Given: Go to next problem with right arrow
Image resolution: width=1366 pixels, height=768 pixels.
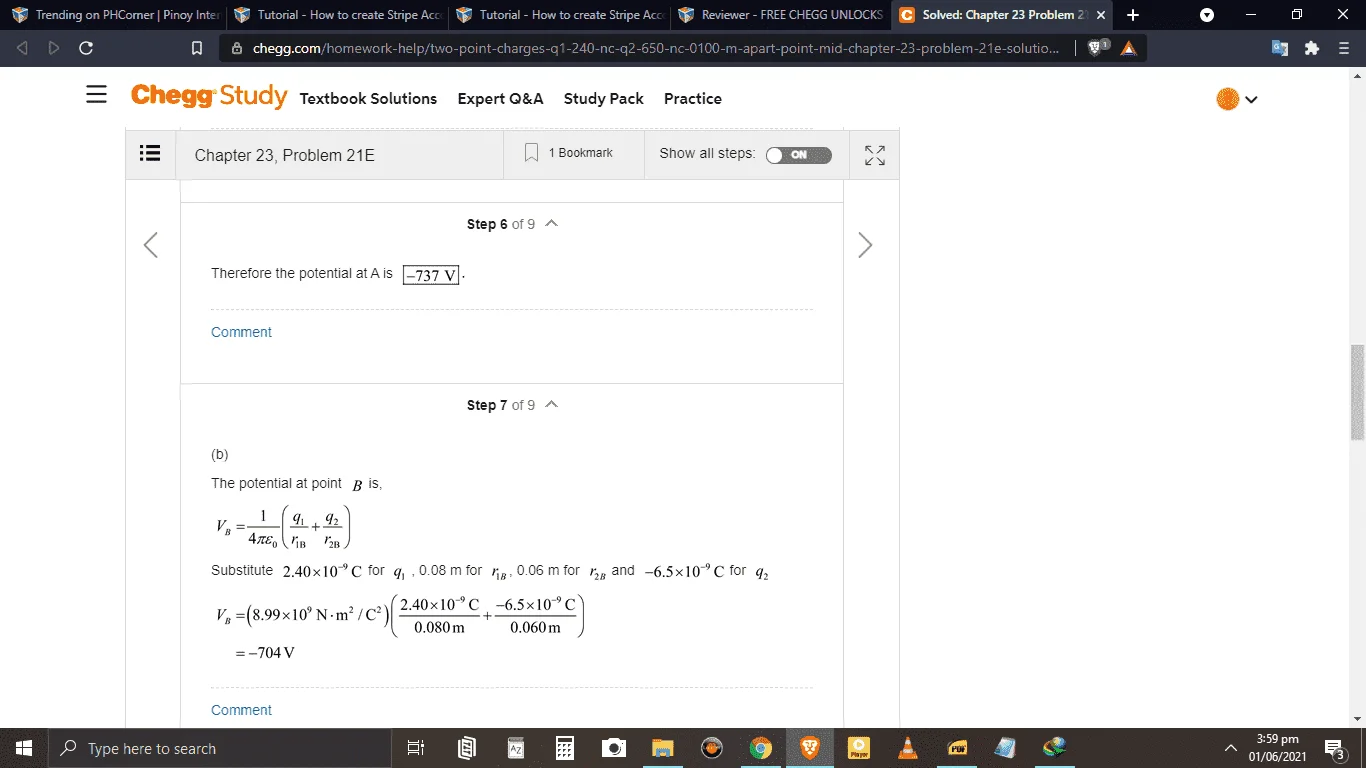Looking at the screenshot, I should pyautogui.click(x=865, y=245).
